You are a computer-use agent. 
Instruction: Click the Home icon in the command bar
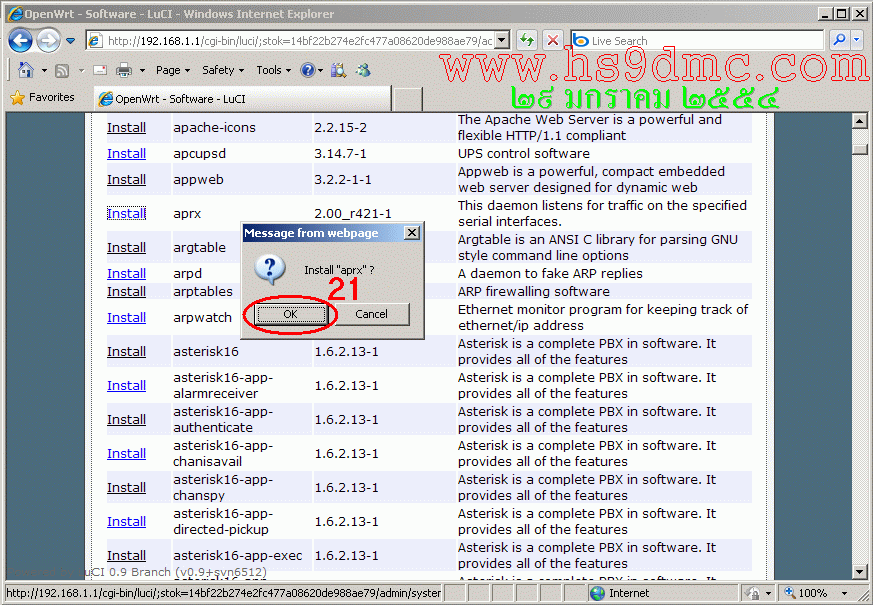[26, 70]
